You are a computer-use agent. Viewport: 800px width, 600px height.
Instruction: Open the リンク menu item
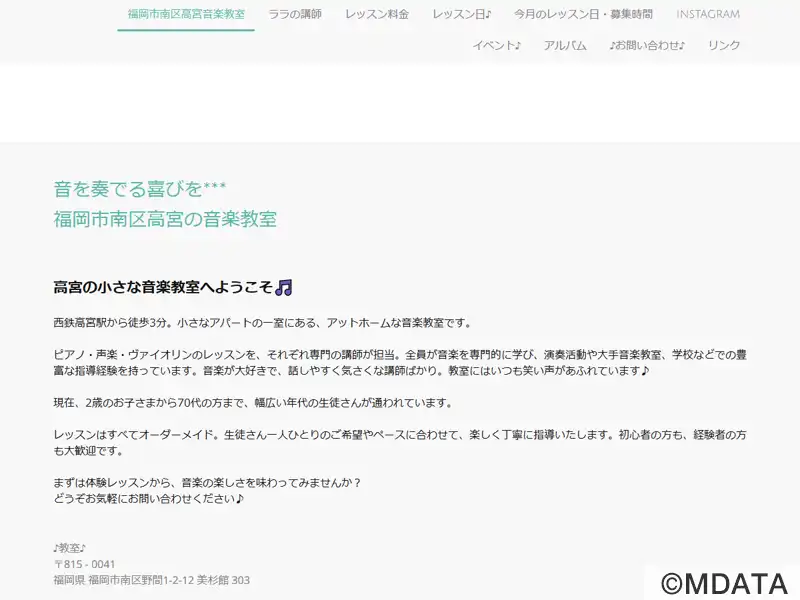(723, 45)
